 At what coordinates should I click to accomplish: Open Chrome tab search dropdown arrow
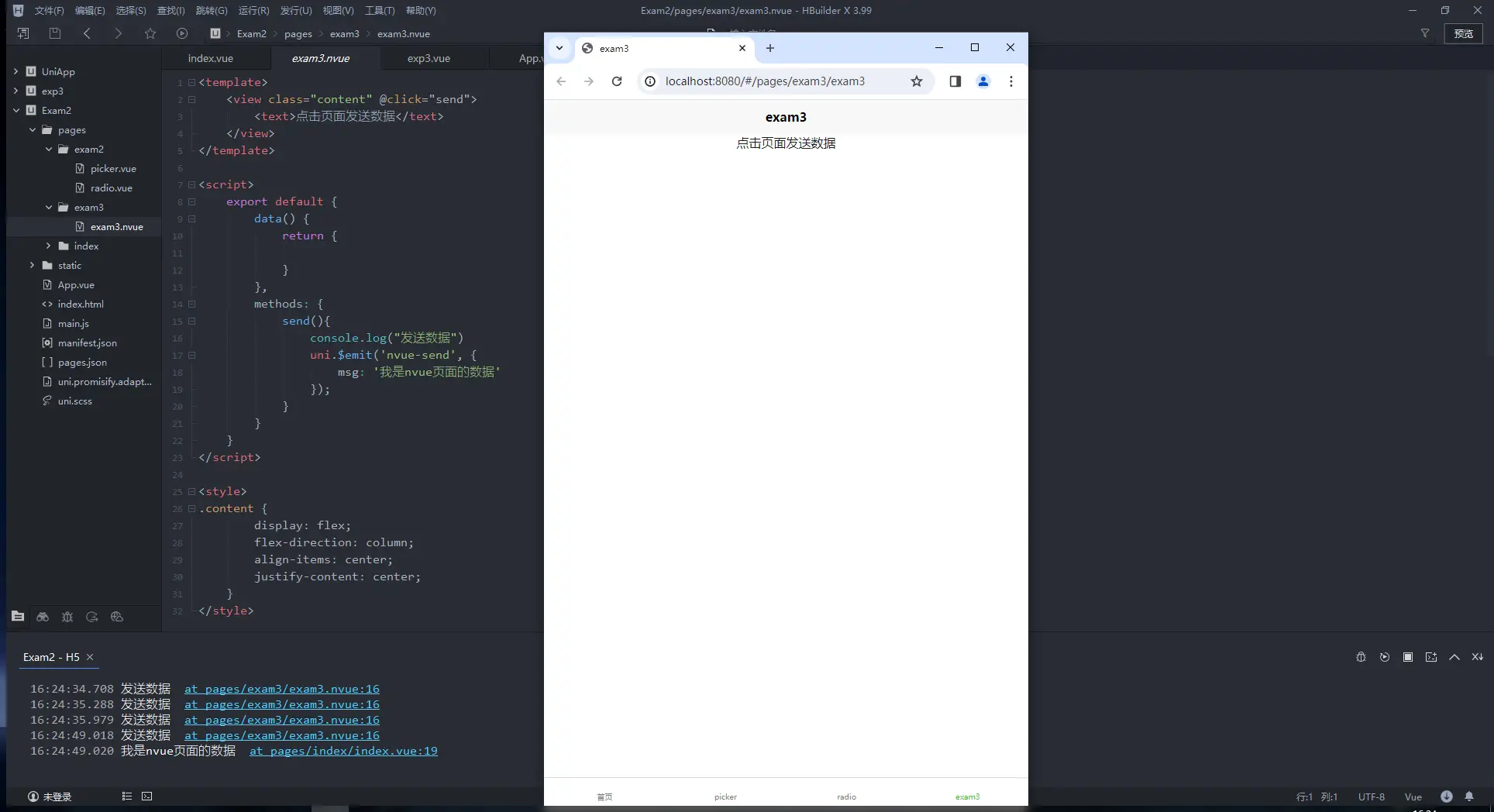(559, 48)
